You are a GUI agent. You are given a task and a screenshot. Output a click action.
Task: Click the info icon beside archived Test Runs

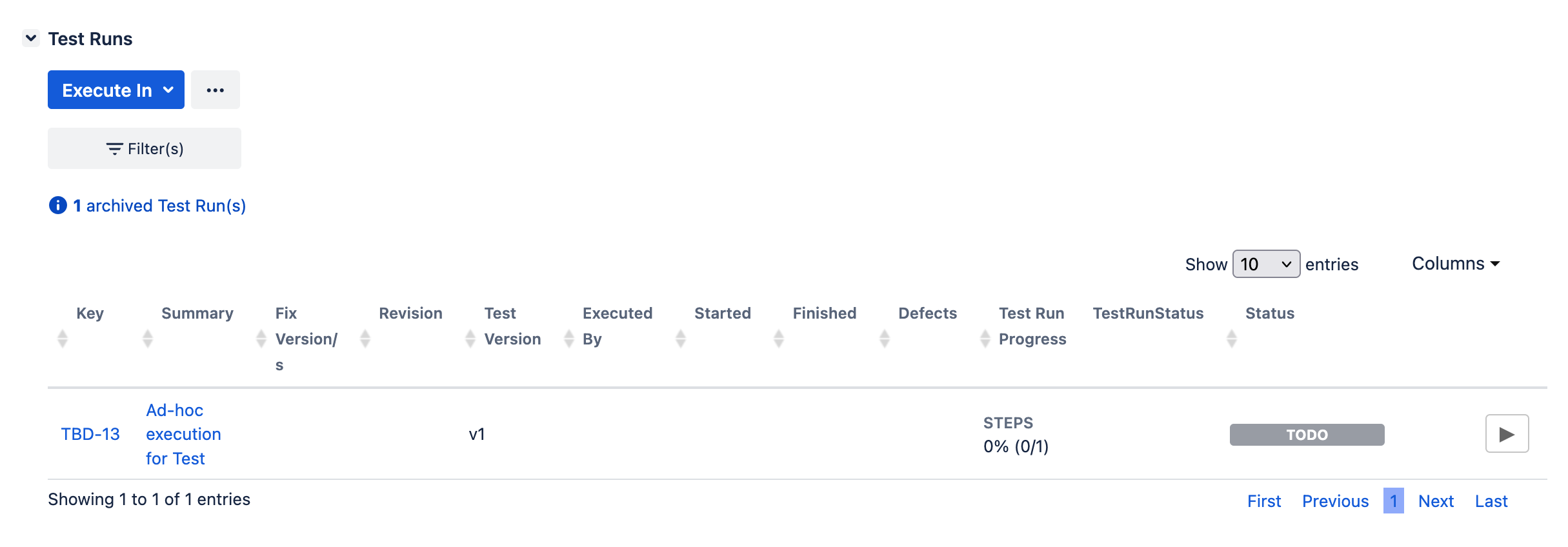tap(58, 205)
